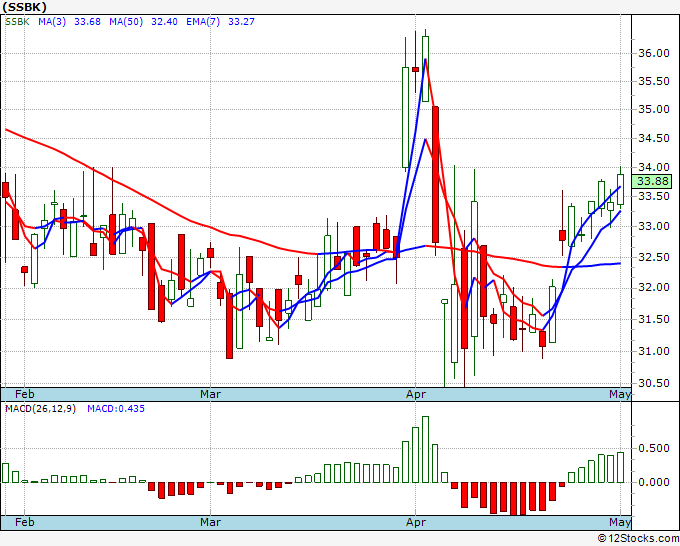Click Mar on the price chart date axis
This screenshot has width=680, height=546.
click(x=210, y=394)
